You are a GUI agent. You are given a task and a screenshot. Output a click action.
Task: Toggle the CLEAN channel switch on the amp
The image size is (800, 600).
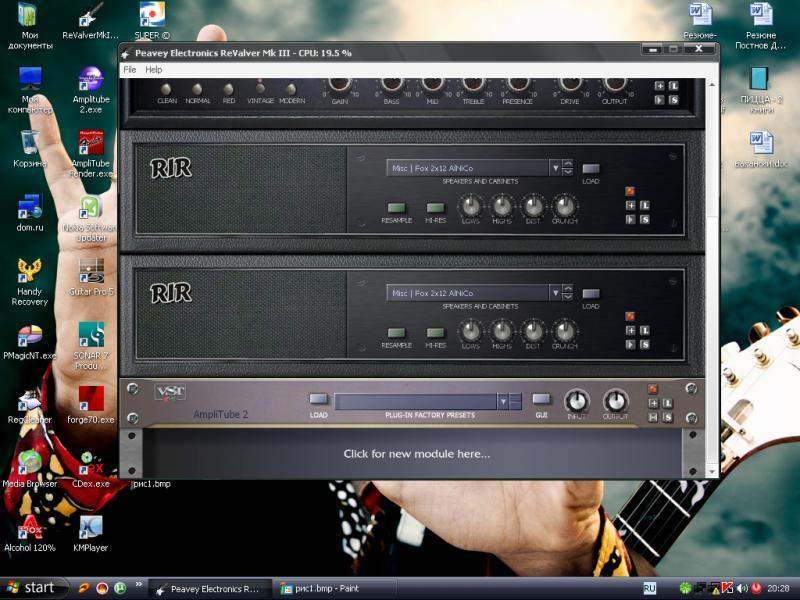point(167,89)
